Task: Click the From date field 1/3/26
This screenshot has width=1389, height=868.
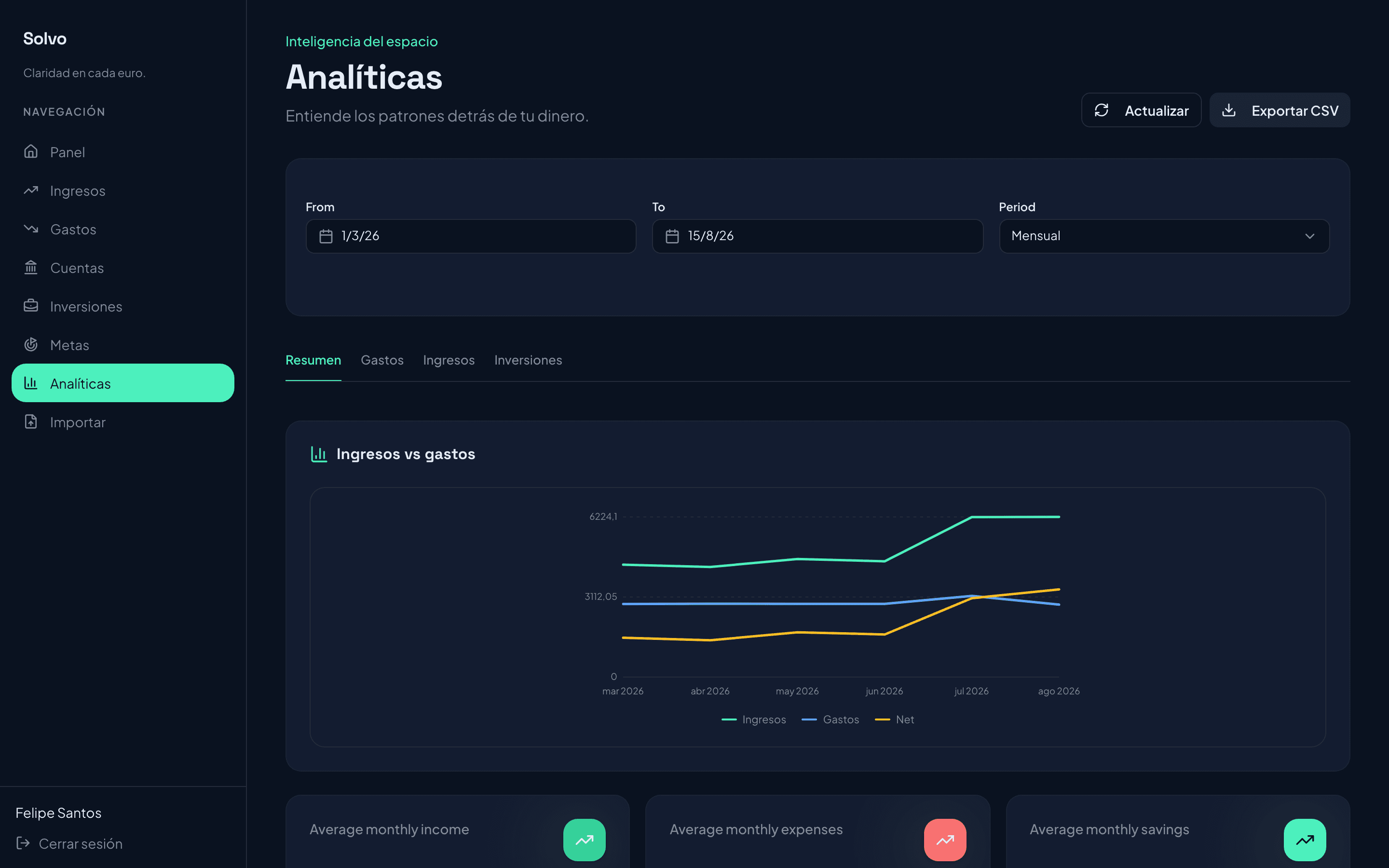Action: click(x=471, y=236)
